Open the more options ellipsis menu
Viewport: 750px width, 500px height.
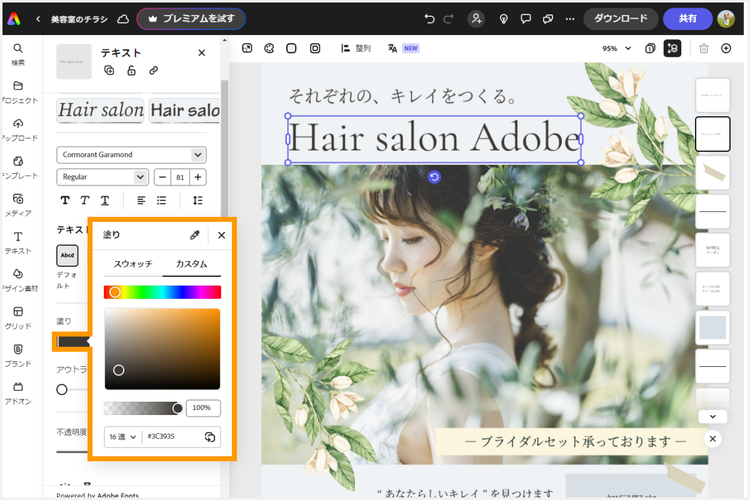tap(570, 19)
